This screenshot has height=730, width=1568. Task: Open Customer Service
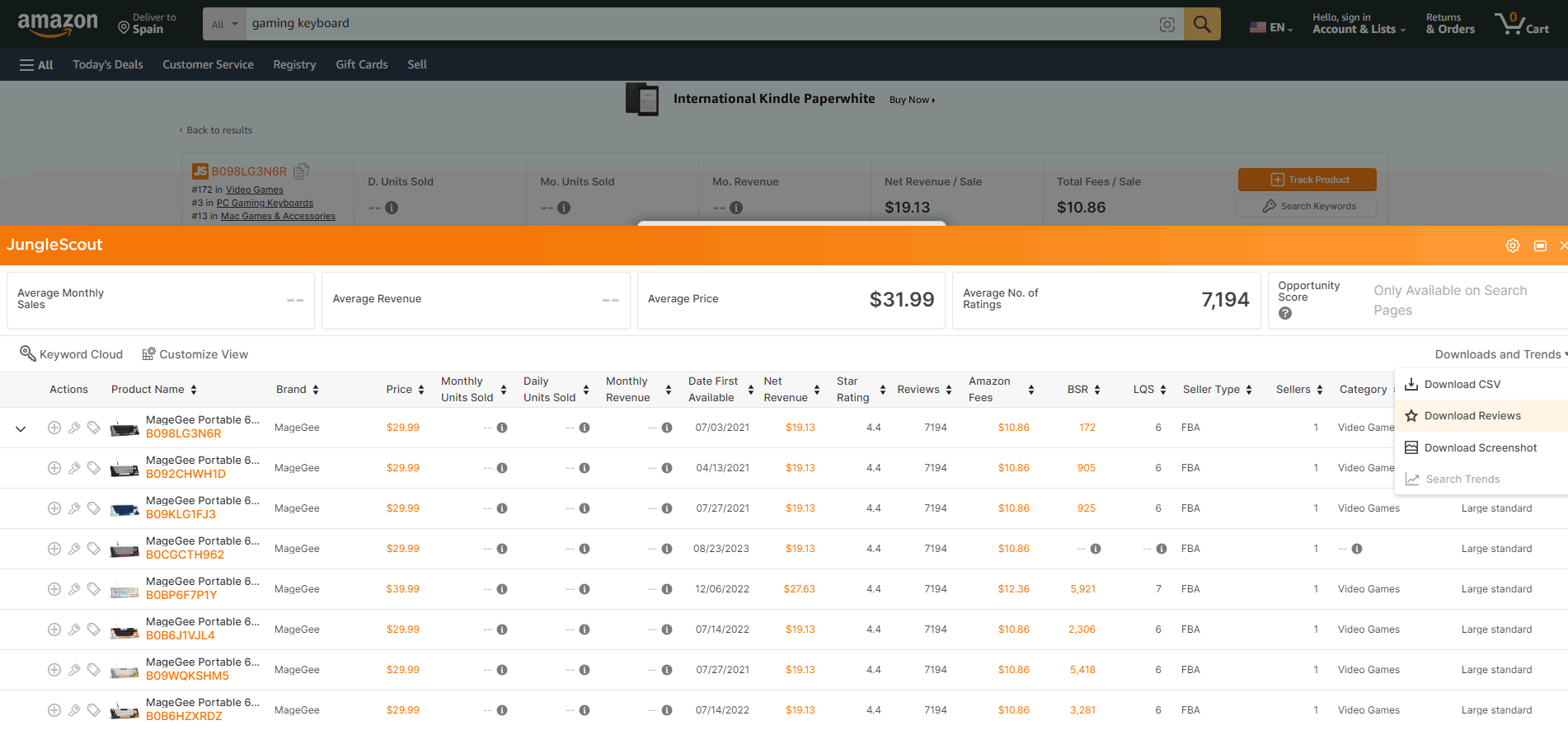point(208,64)
